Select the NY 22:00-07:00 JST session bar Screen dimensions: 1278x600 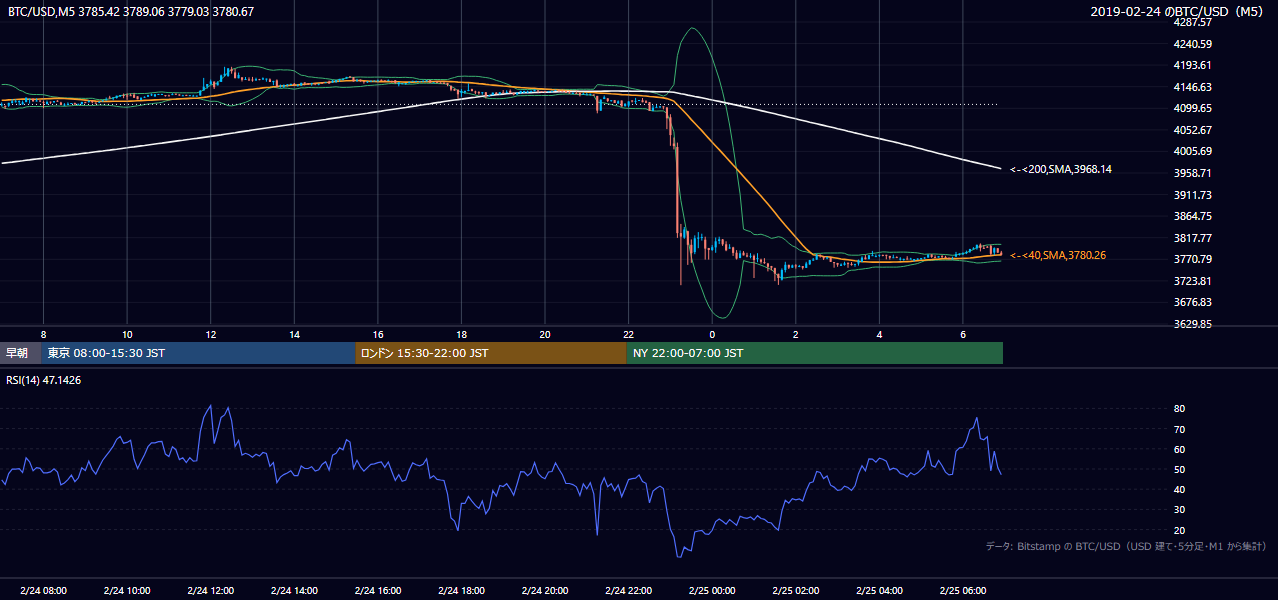[815, 353]
